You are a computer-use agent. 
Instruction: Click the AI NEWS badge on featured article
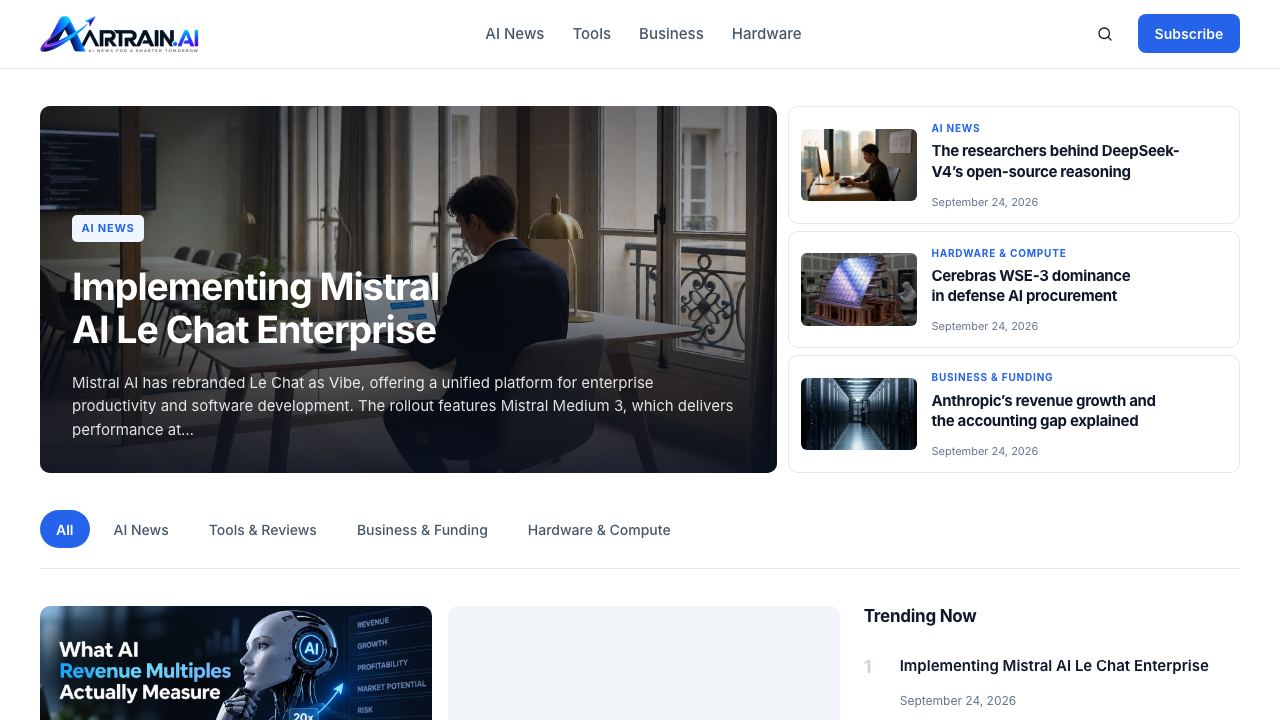click(108, 228)
